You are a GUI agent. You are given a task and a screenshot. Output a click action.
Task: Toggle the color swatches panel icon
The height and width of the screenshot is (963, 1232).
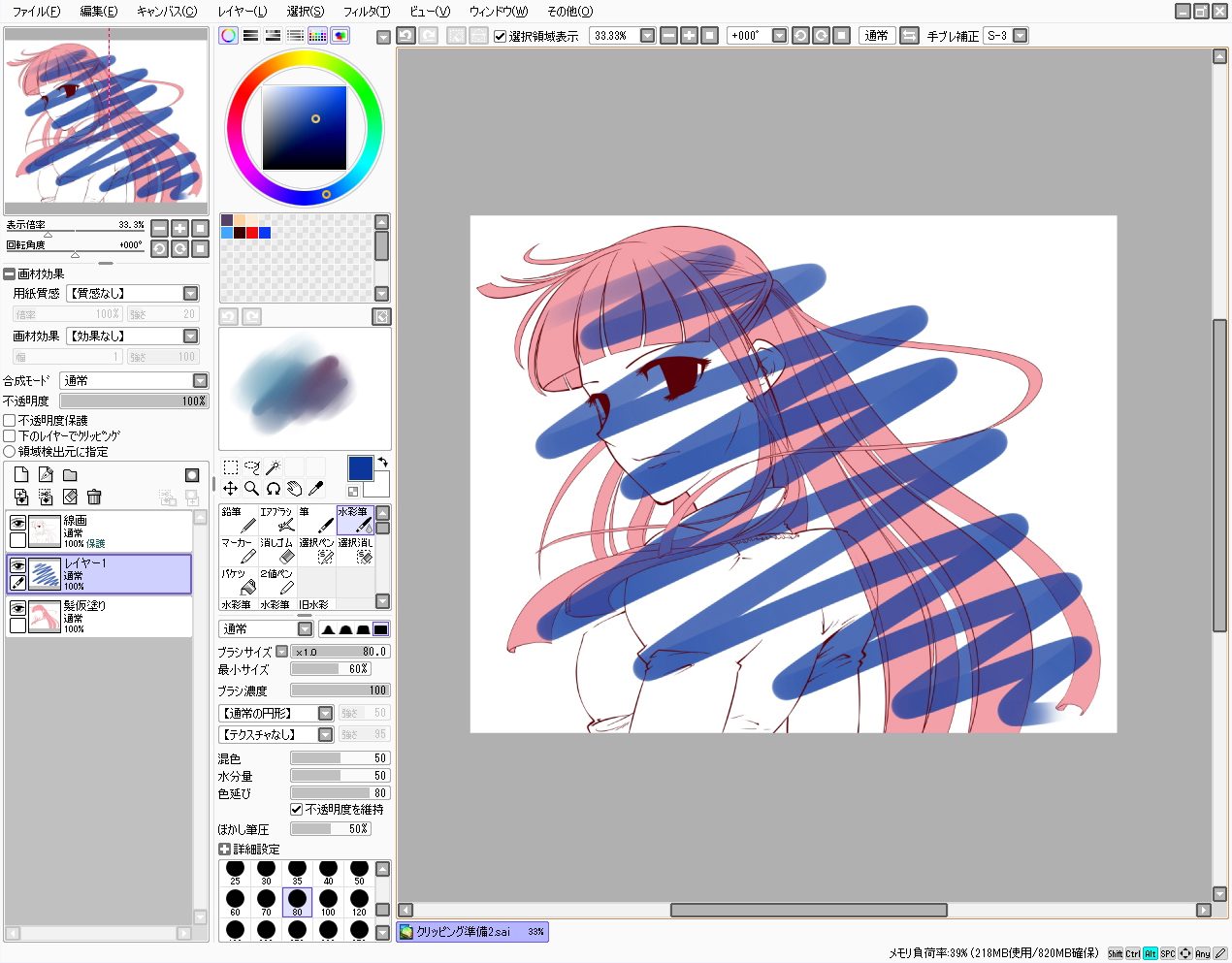tap(318, 36)
